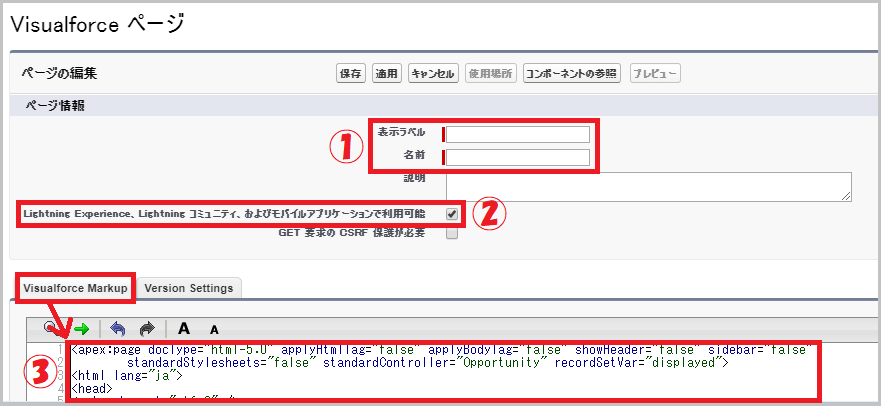Click the search icon in editor toolbar
The width and height of the screenshot is (881, 406).
tap(52, 327)
